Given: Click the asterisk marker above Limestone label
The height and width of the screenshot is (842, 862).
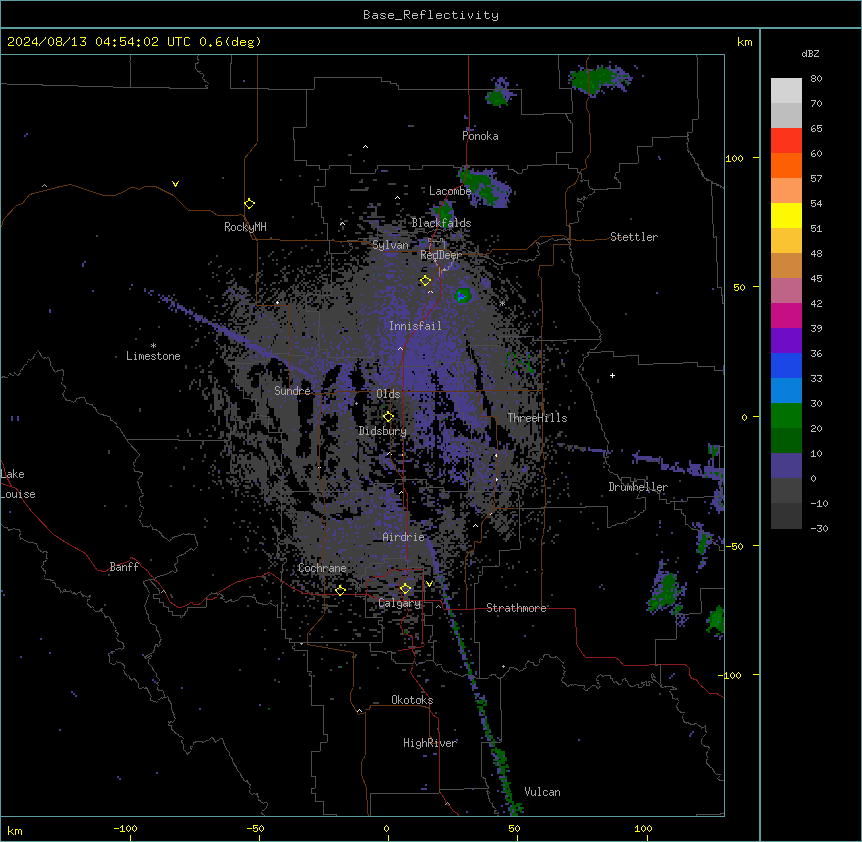Looking at the screenshot, I should click(153, 346).
